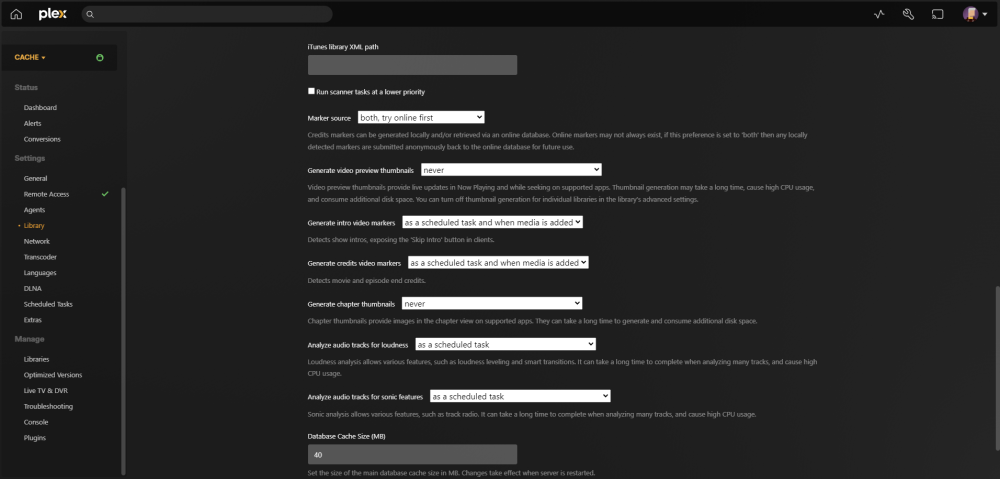
Task: Open settings wrench icon
Action: (x=908, y=14)
